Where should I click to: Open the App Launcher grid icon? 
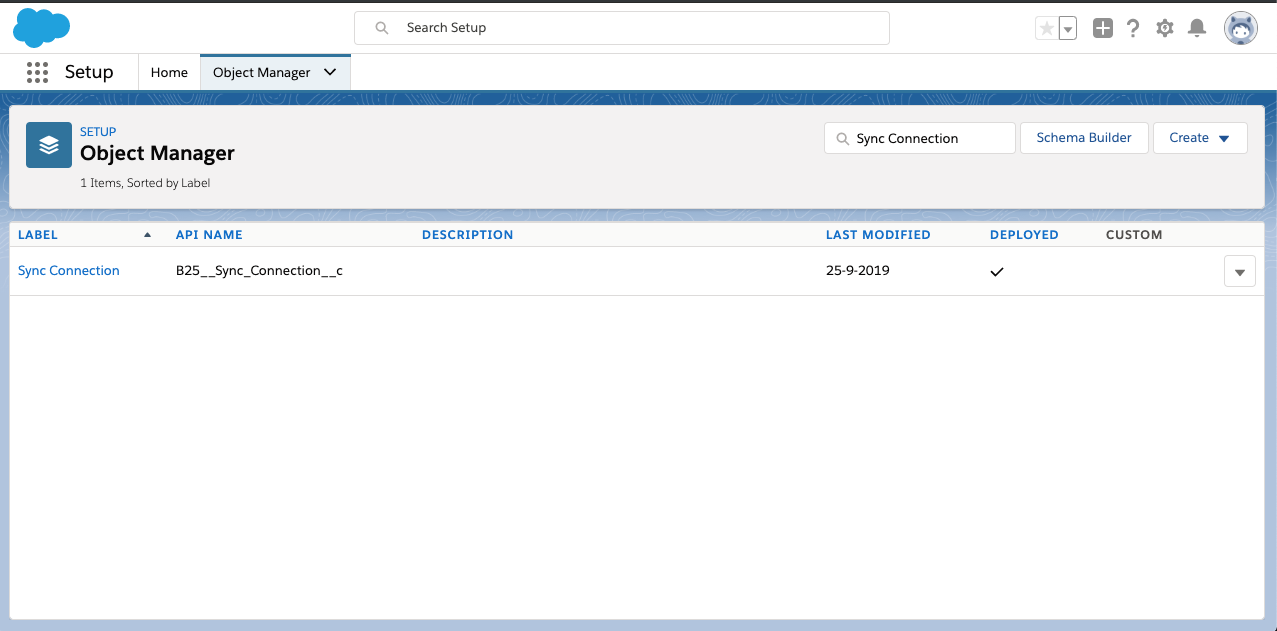click(x=37, y=72)
